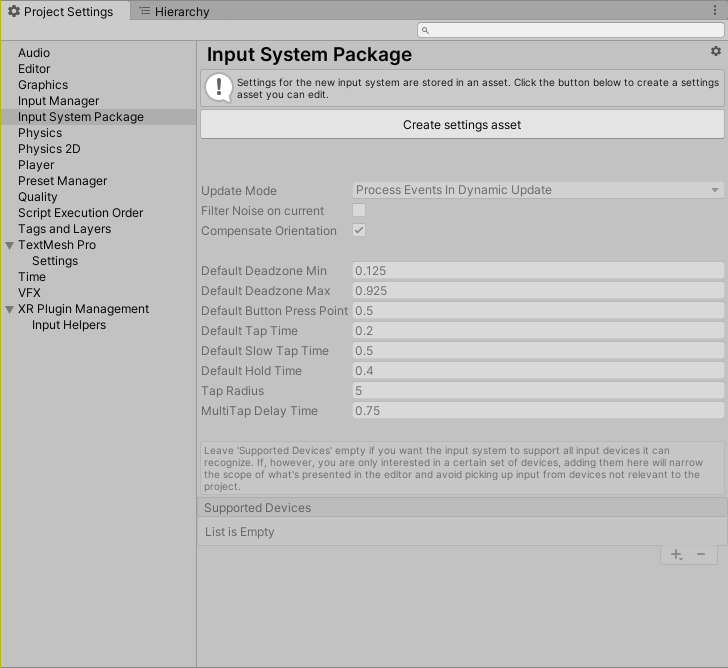Click the Default Hold Time field
This screenshot has height=668, width=728.
coord(538,370)
